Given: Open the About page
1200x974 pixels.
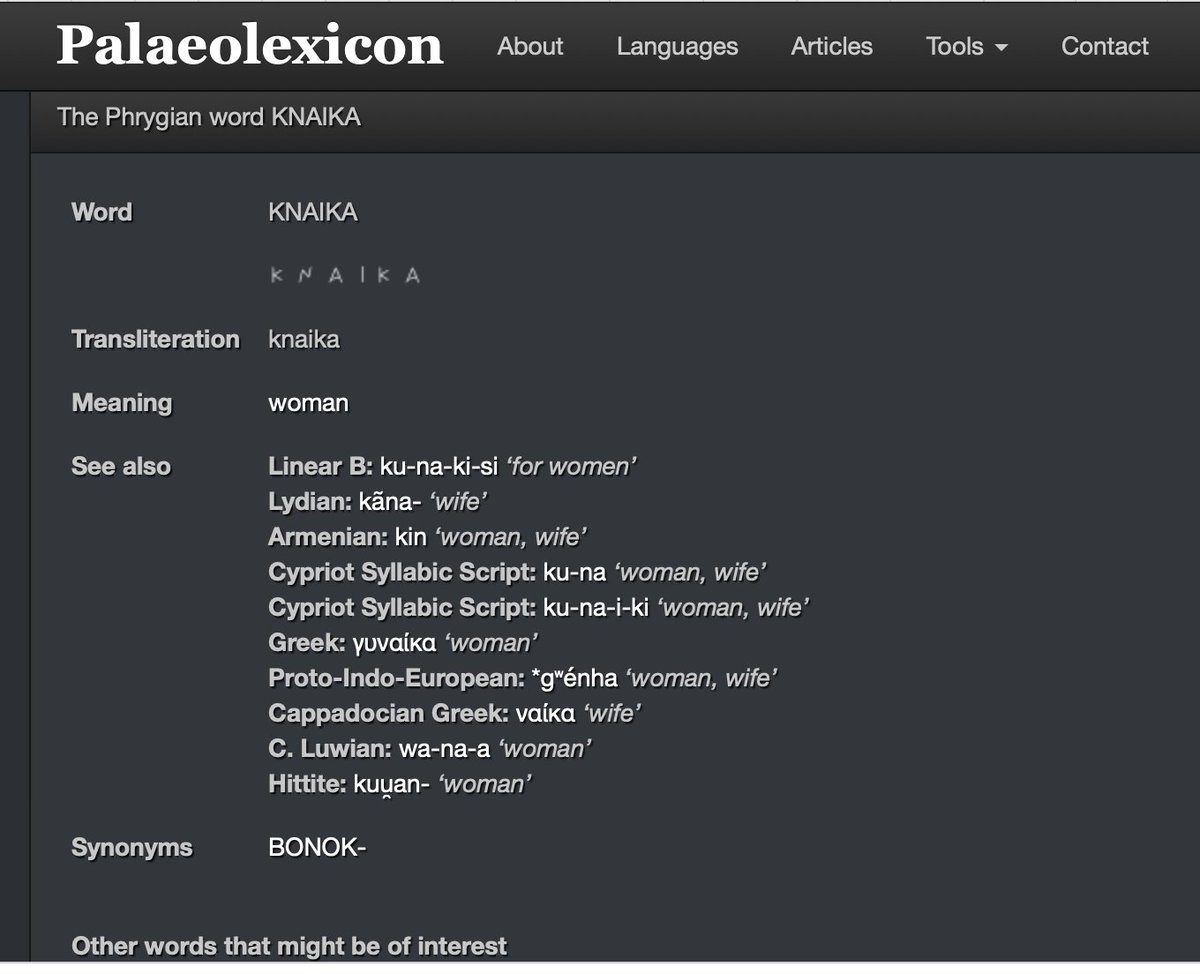Looking at the screenshot, I should (x=530, y=46).
